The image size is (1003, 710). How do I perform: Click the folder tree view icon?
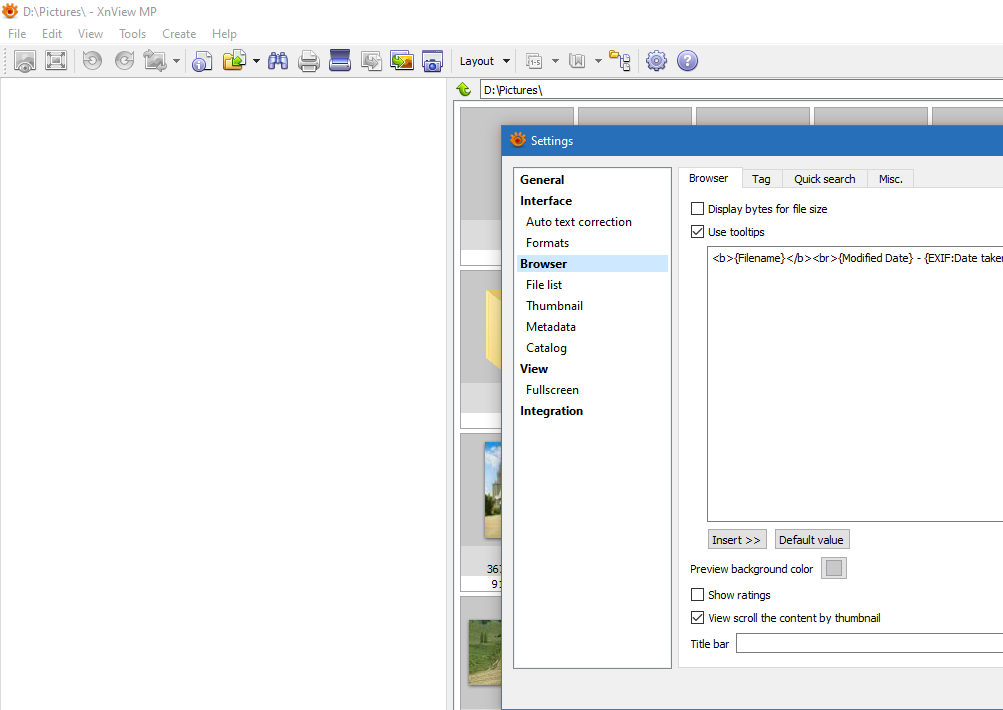[620, 61]
